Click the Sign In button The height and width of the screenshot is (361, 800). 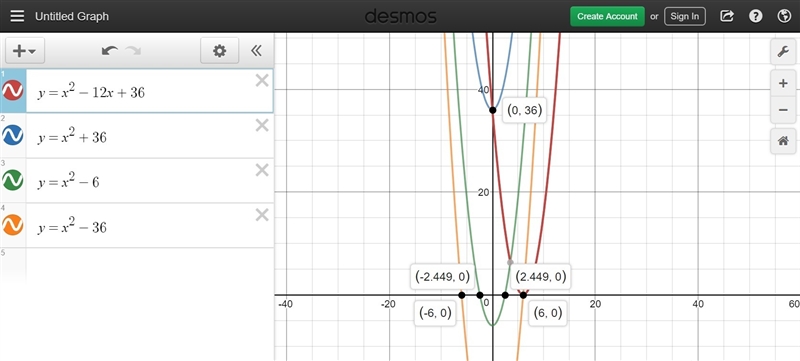(685, 16)
